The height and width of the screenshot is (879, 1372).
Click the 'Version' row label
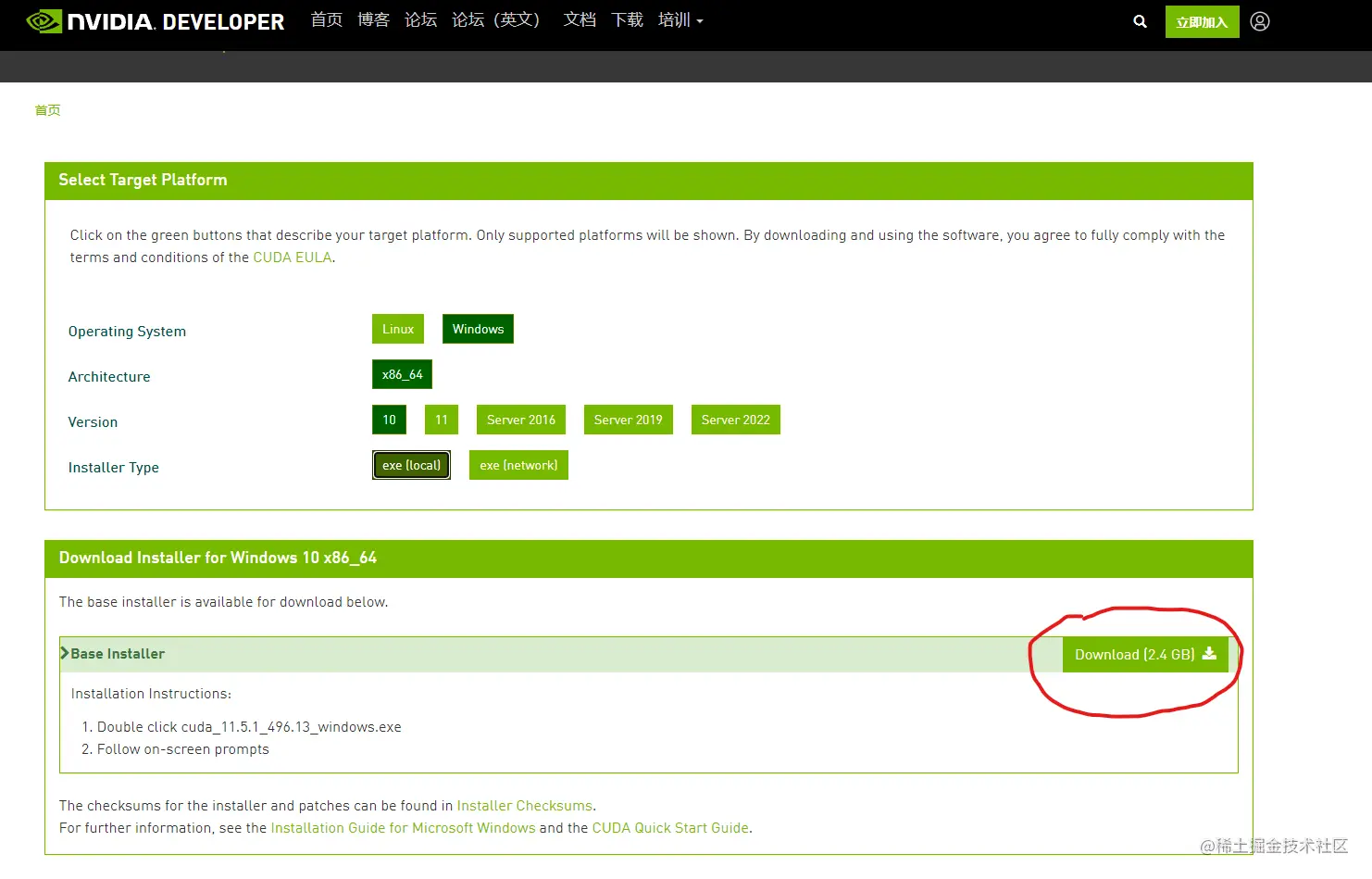coord(93,422)
